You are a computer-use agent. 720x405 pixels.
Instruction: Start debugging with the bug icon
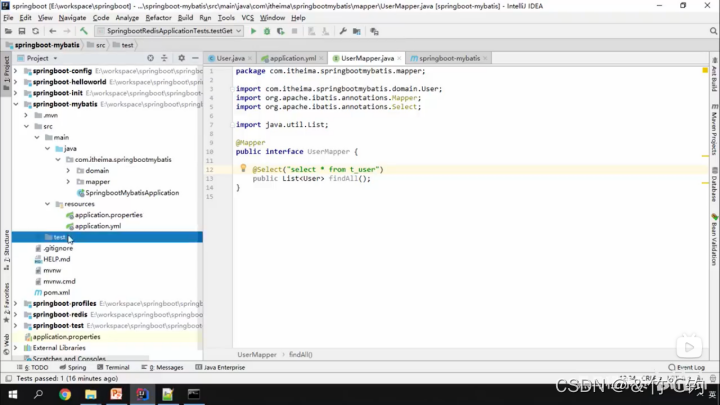point(267,31)
